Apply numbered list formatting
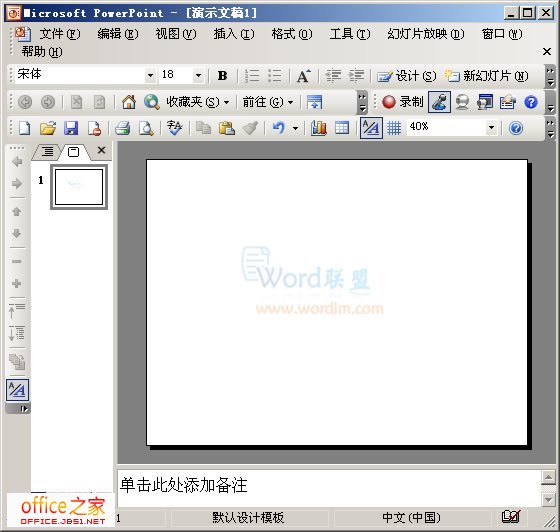The width and height of the screenshot is (560, 532). (x=252, y=76)
